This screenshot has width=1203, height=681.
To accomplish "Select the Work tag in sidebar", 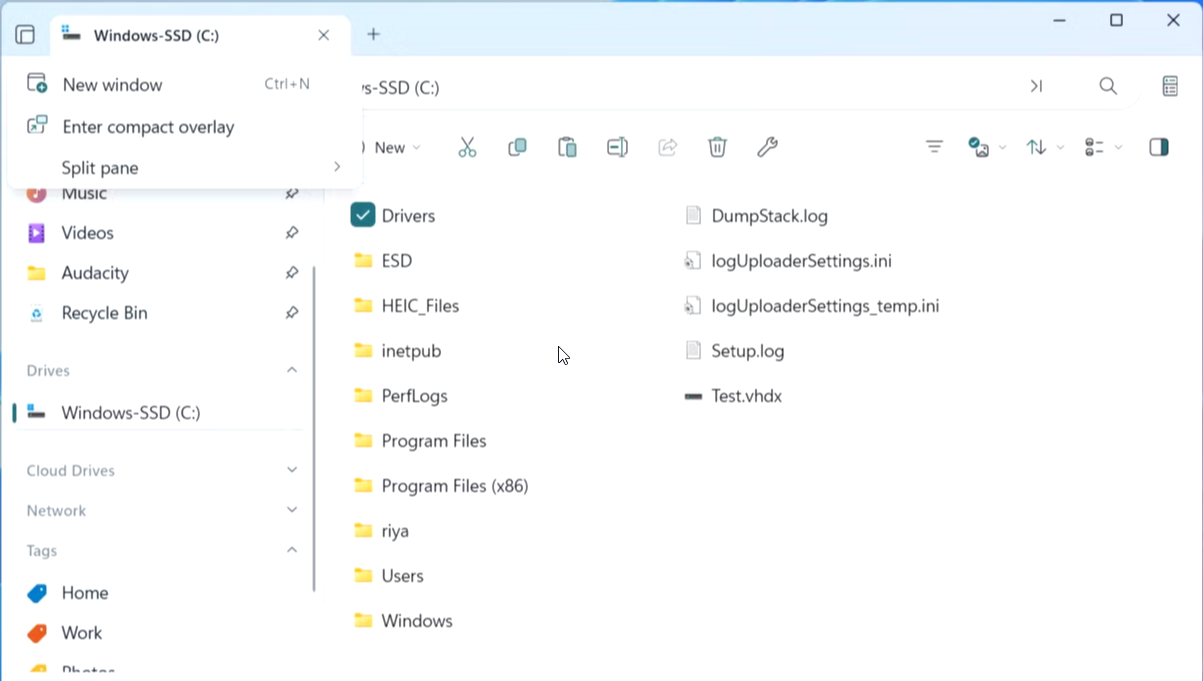I will (81, 633).
